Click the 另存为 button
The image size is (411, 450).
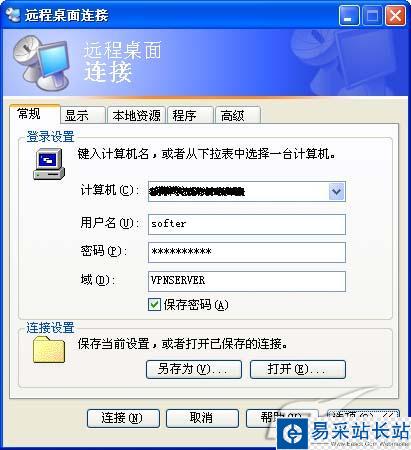pos(194,369)
